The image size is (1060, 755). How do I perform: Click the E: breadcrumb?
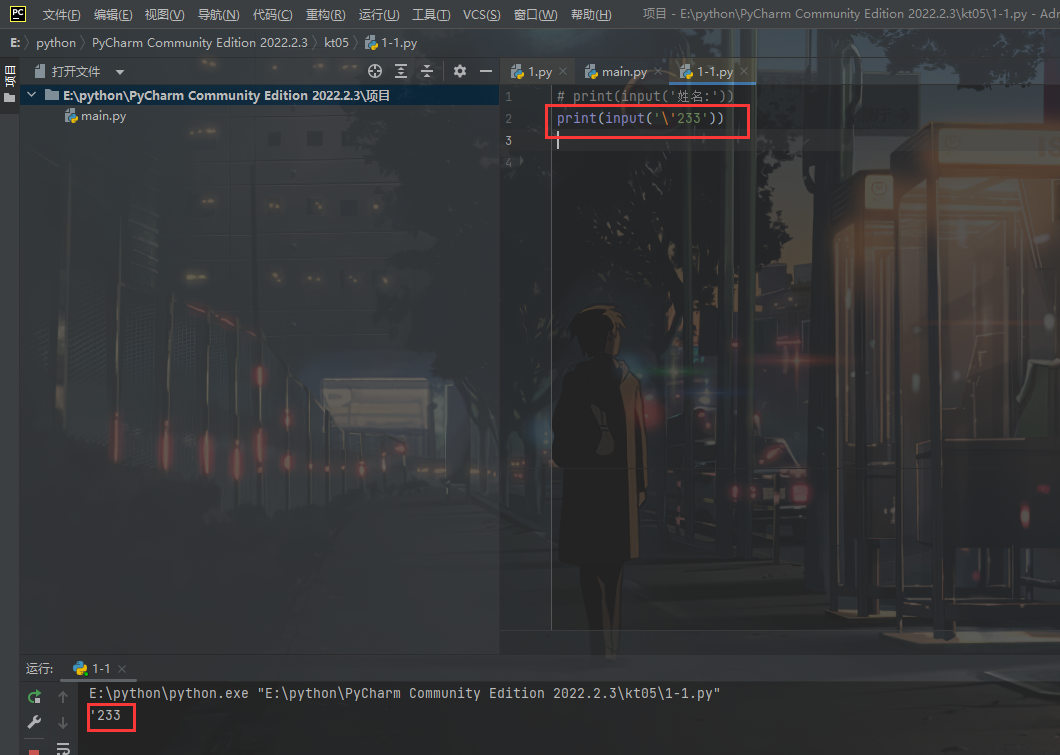pyautogui.click(x=15, y=43)
